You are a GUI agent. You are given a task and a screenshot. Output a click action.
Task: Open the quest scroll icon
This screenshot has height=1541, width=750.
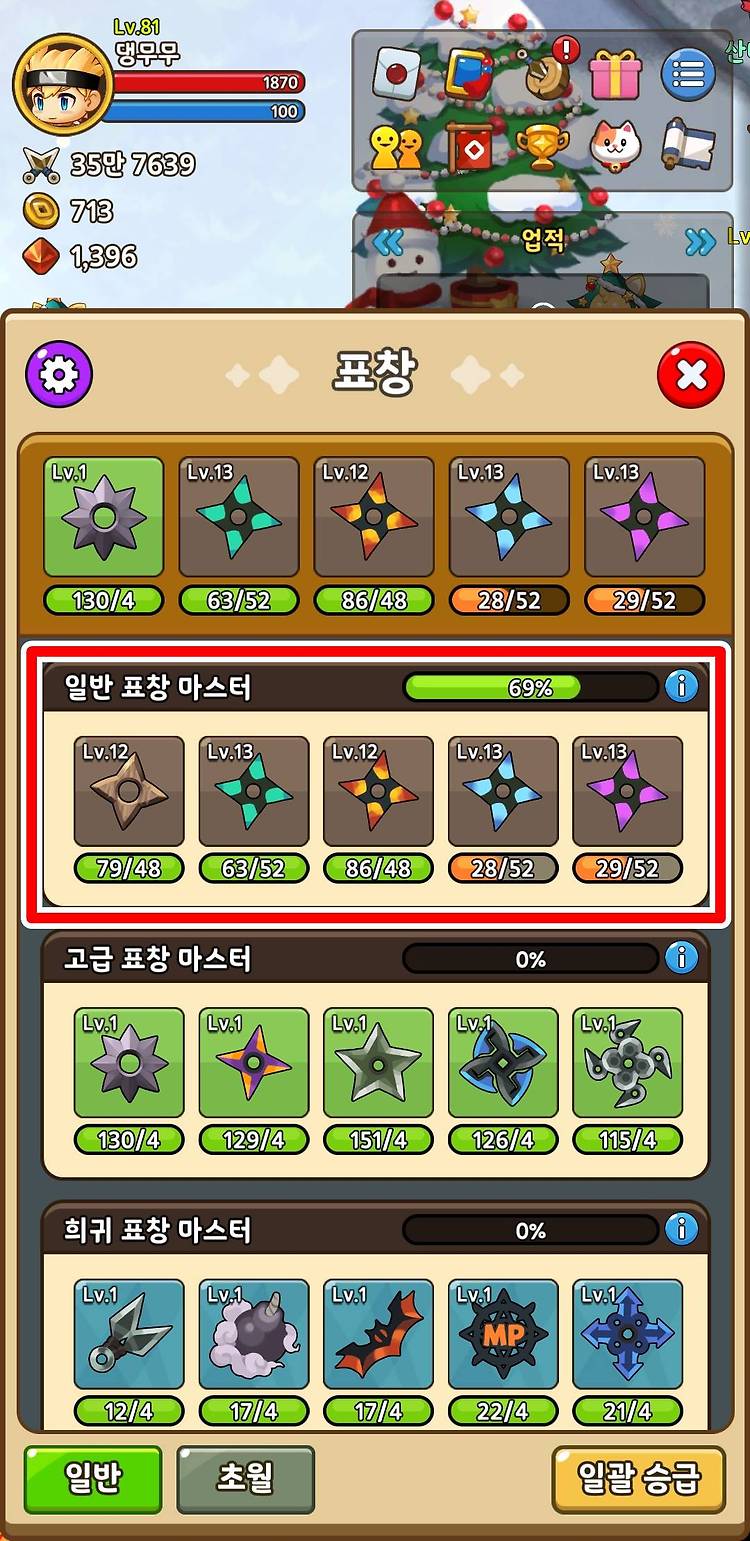689,146
